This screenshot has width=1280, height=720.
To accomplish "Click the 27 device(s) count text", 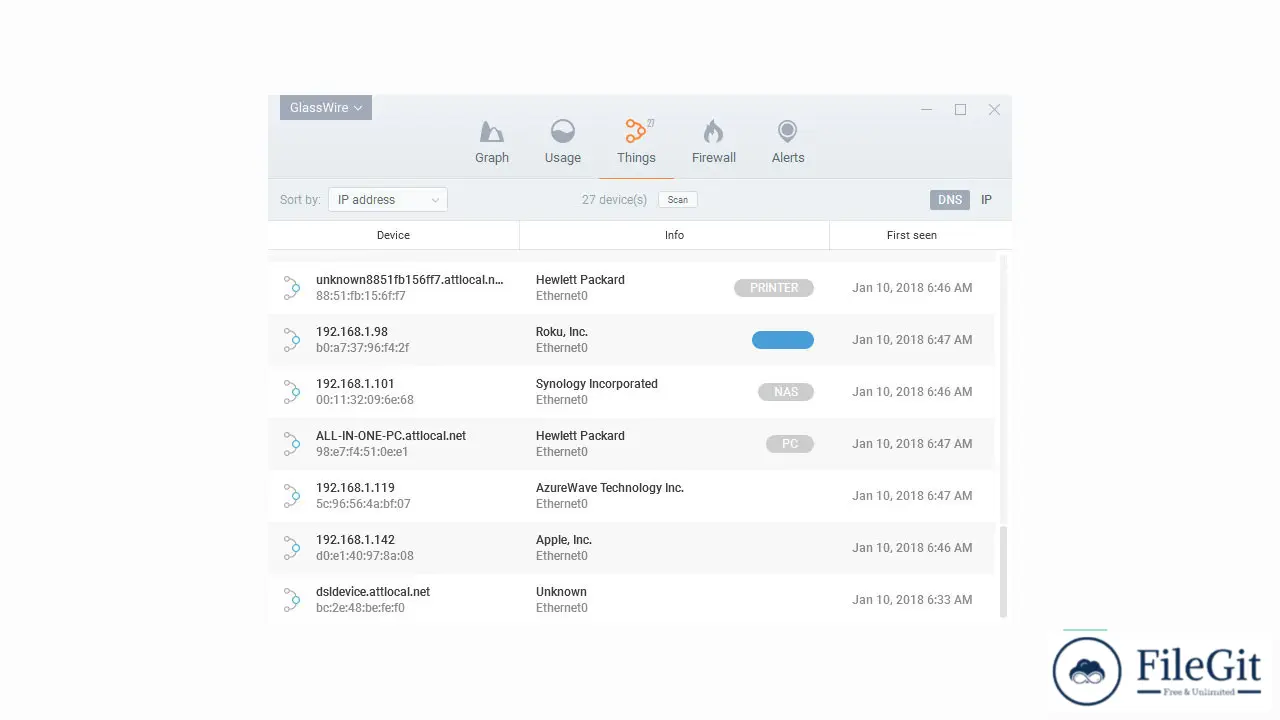I will click(x=614, y=200).
